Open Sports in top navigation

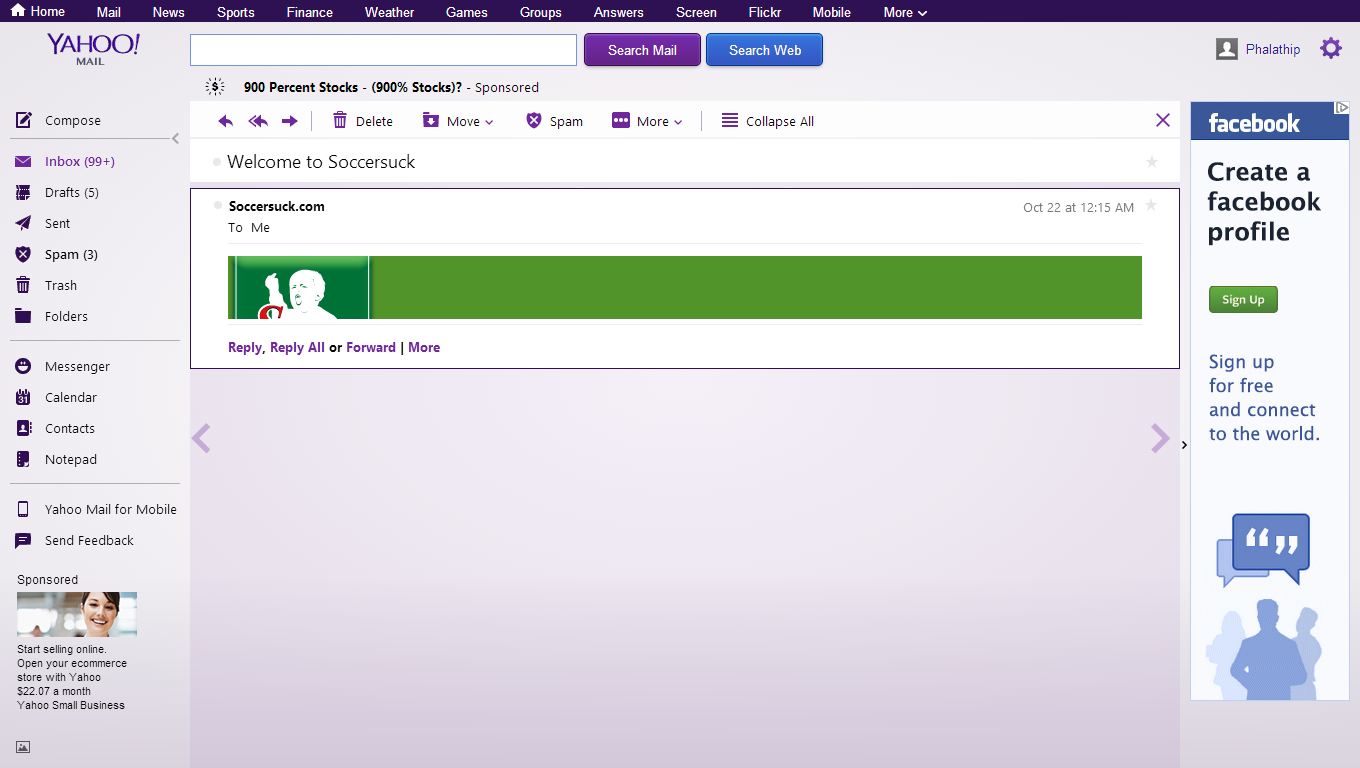[x=236, y=12]
